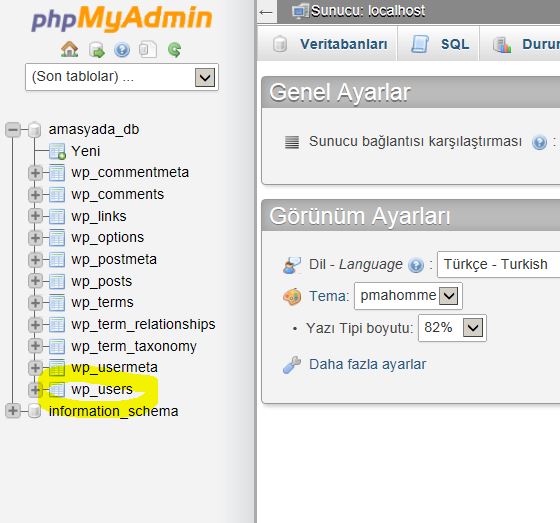This screenshot has height=523, width=560.
Task: Open the wp_links table
Action: pyautogui.click(x=99, y=216)
